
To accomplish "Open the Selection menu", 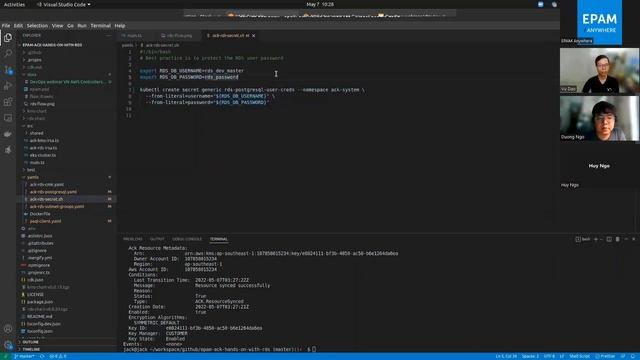I will (37, 26).
